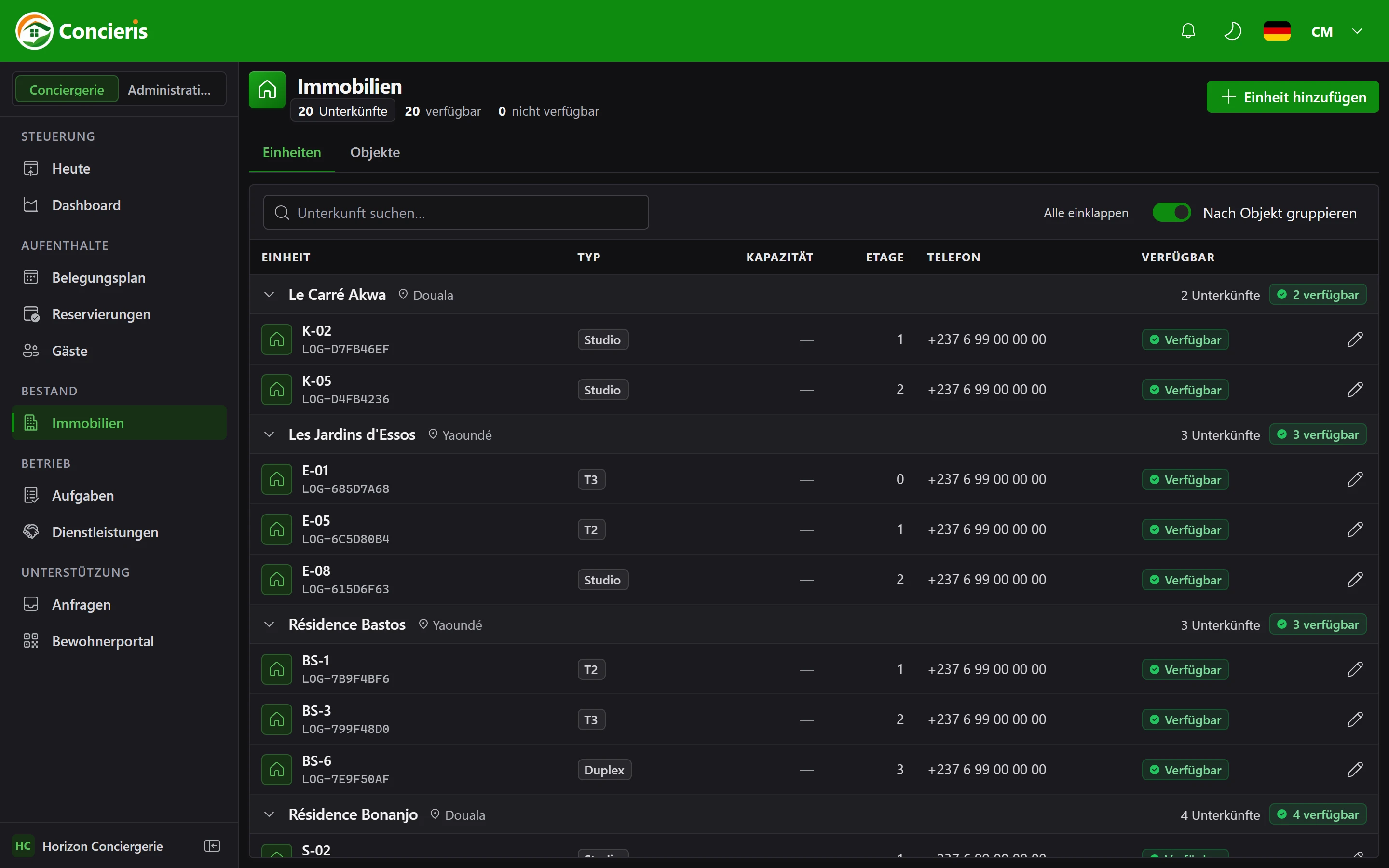The image size is (1389, 868).
Task: Open Dienstleistungen in the sidebar
Action: click(119, 532)
